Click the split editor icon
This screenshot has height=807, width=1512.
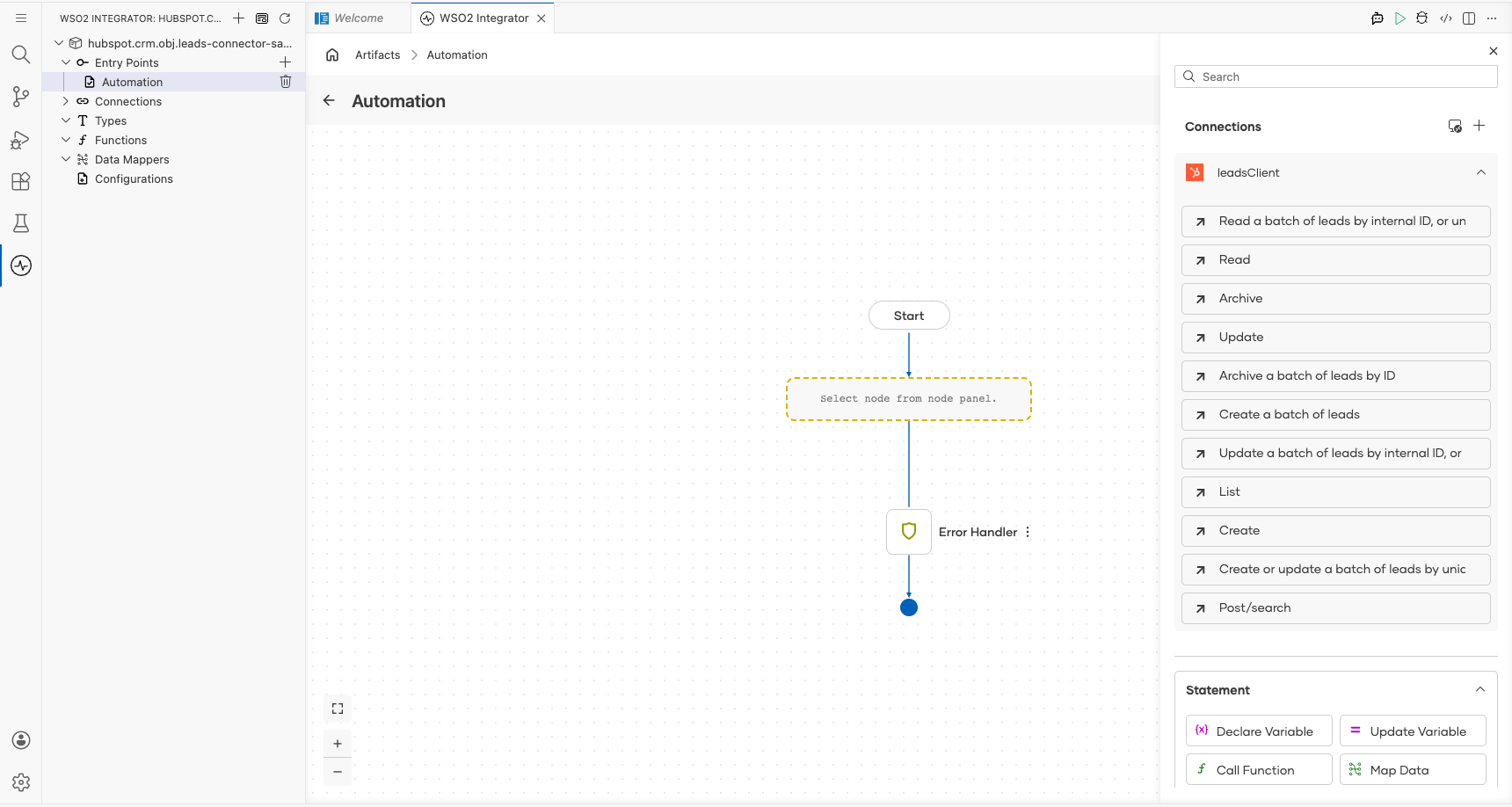click(x=1469, y=18)
